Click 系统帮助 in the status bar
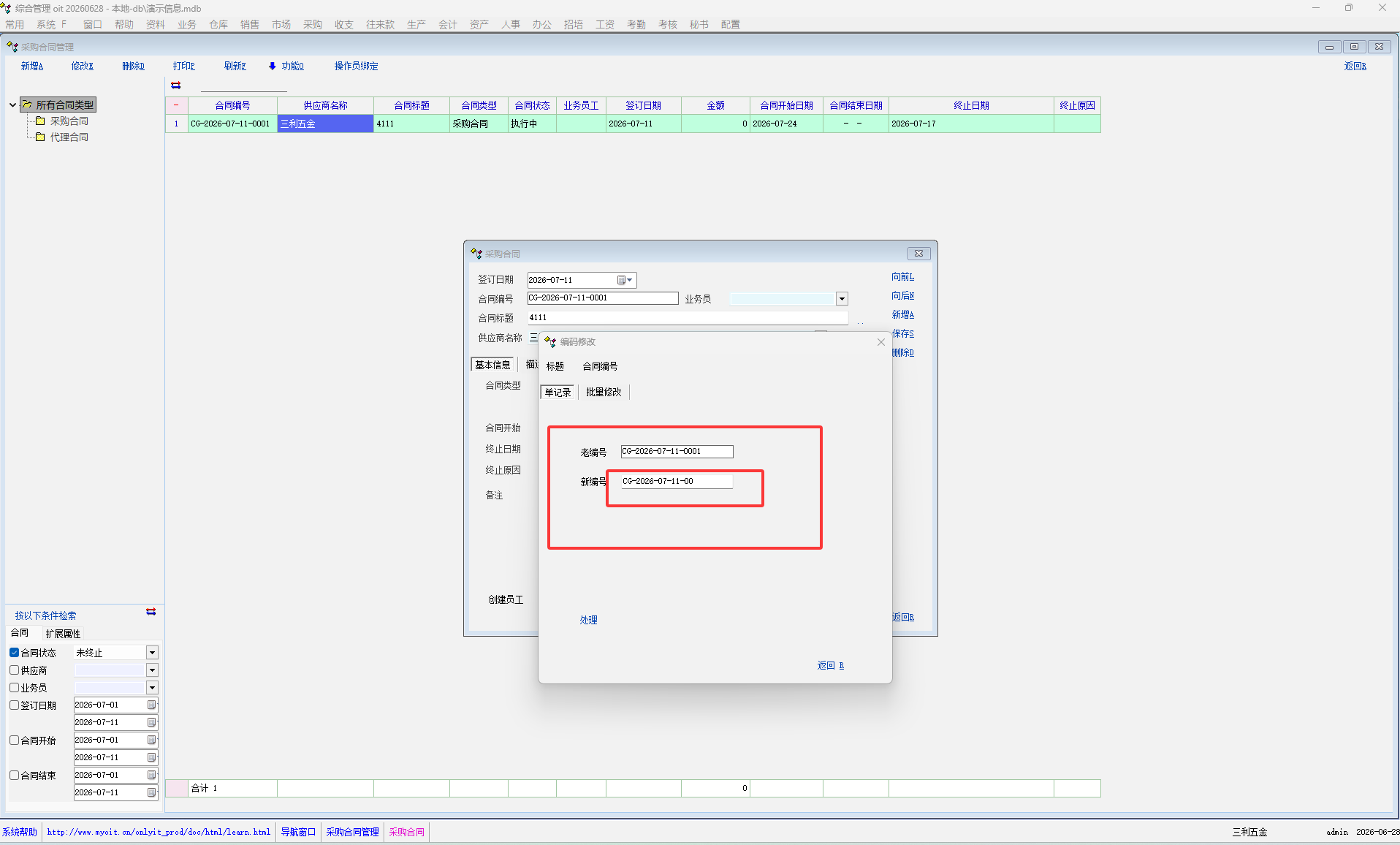Viewport: 1400px width, 845px height. point(20,832)
